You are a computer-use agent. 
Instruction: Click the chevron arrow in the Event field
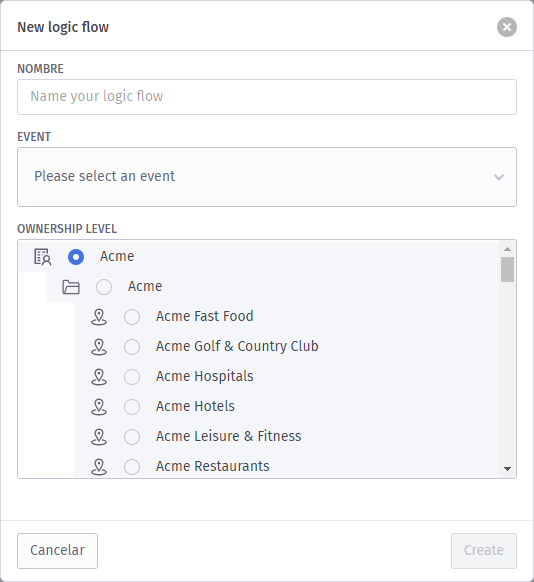[499, 177]
